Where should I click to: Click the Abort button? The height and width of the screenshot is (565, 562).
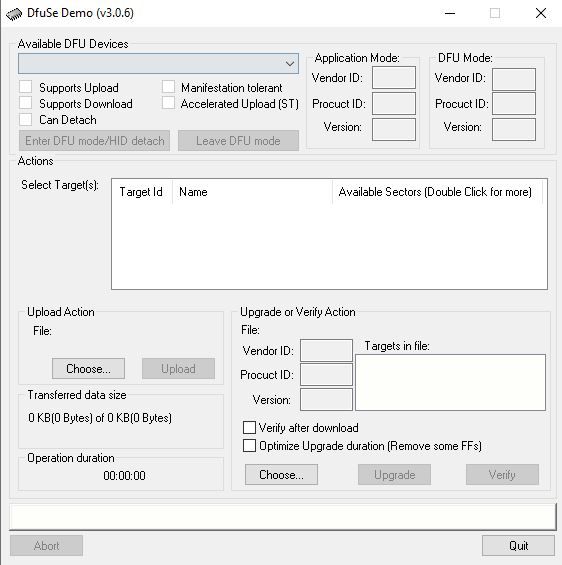(46, 546)
